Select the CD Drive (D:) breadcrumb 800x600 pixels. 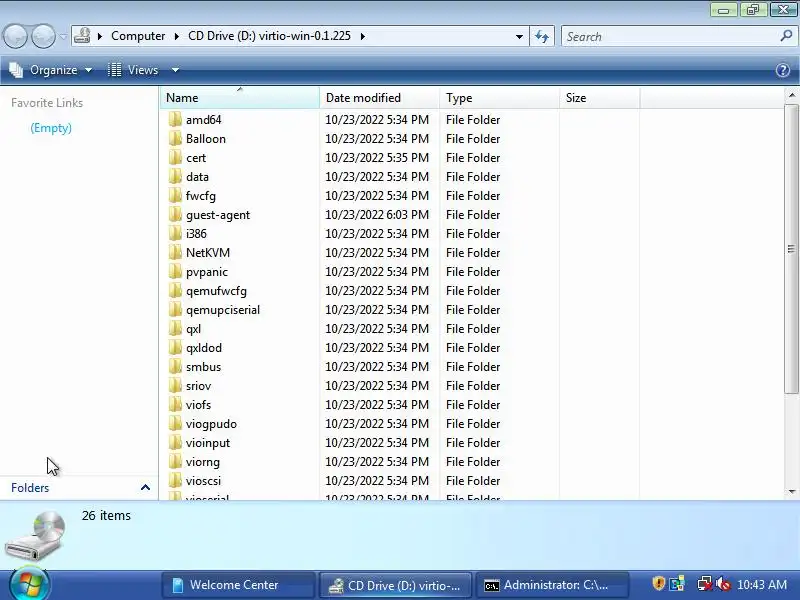pos(269,36)
